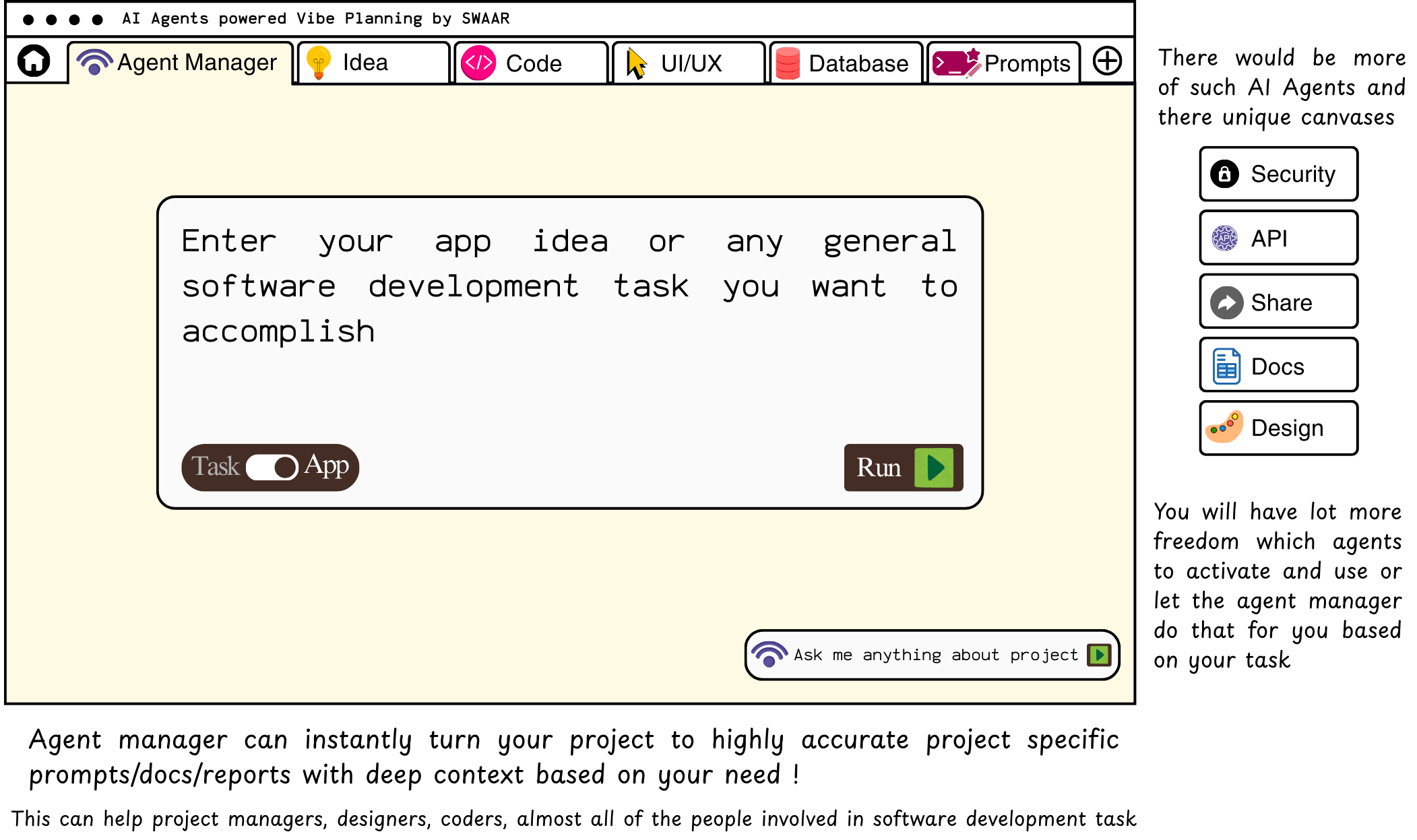
Task: Click the green Run play arrow
Action: [935, 467]
